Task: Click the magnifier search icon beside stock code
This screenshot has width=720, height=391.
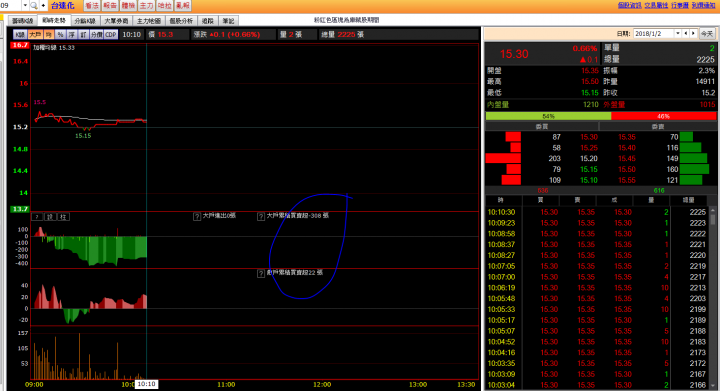Action: [x=34, y=6]
